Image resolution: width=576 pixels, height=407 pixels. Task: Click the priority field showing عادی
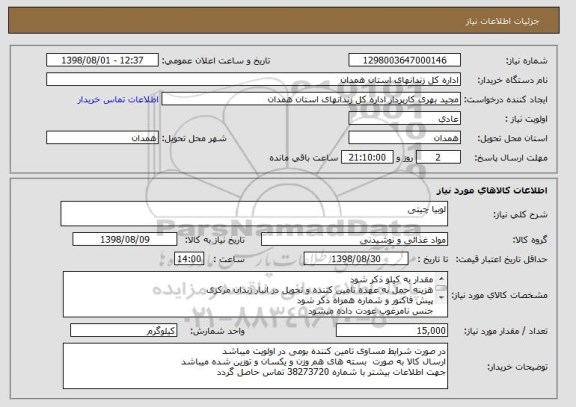click(x=404, y=119)
